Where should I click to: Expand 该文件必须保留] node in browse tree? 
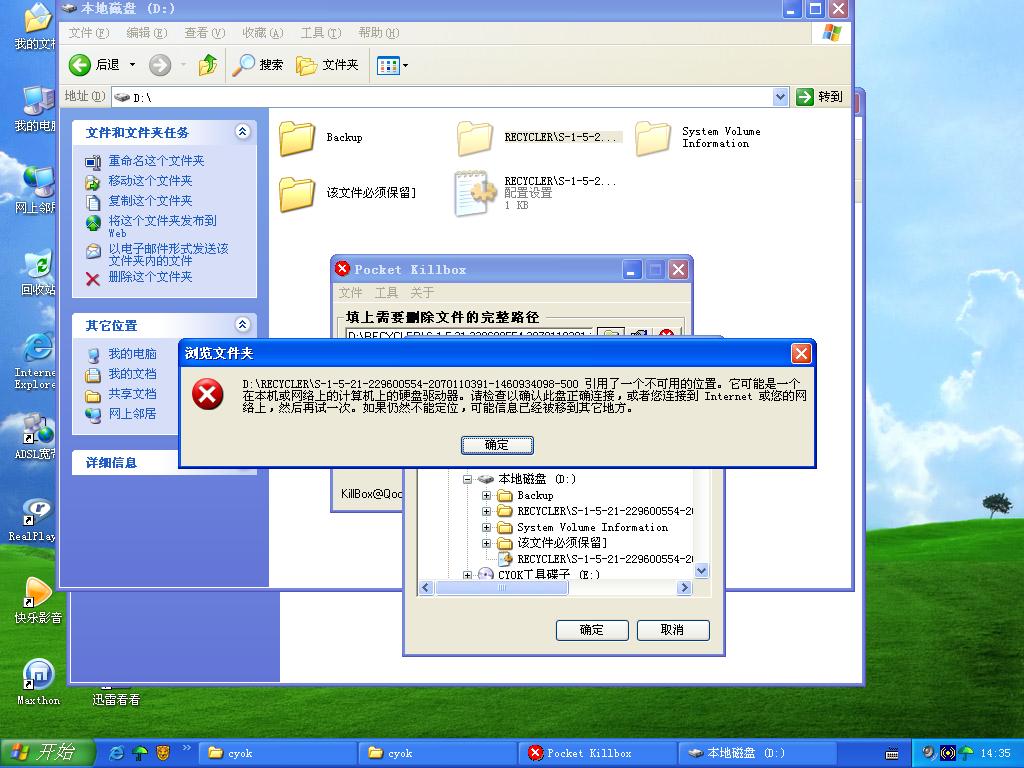click(487, 543)
